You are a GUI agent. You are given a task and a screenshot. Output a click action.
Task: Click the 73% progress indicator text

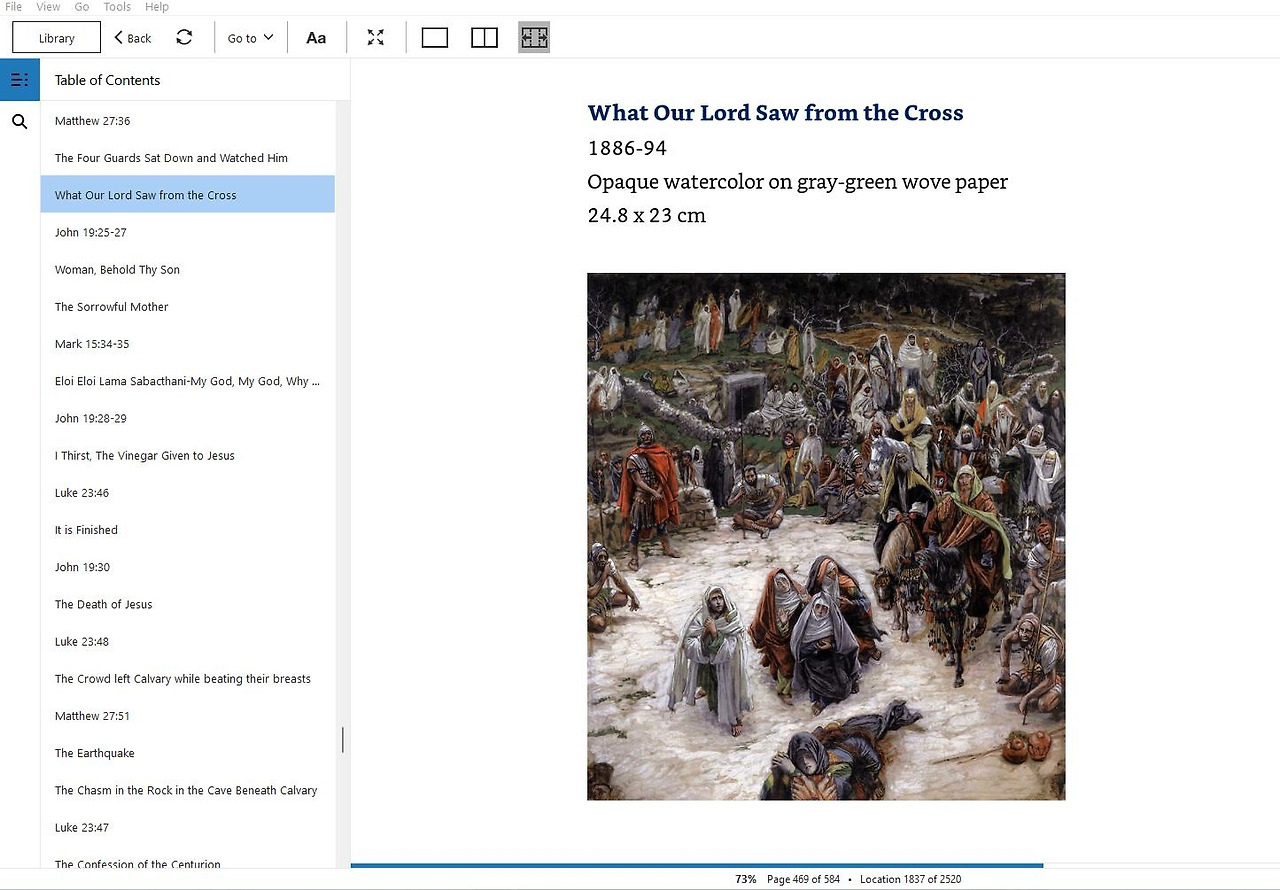(746, 879)
